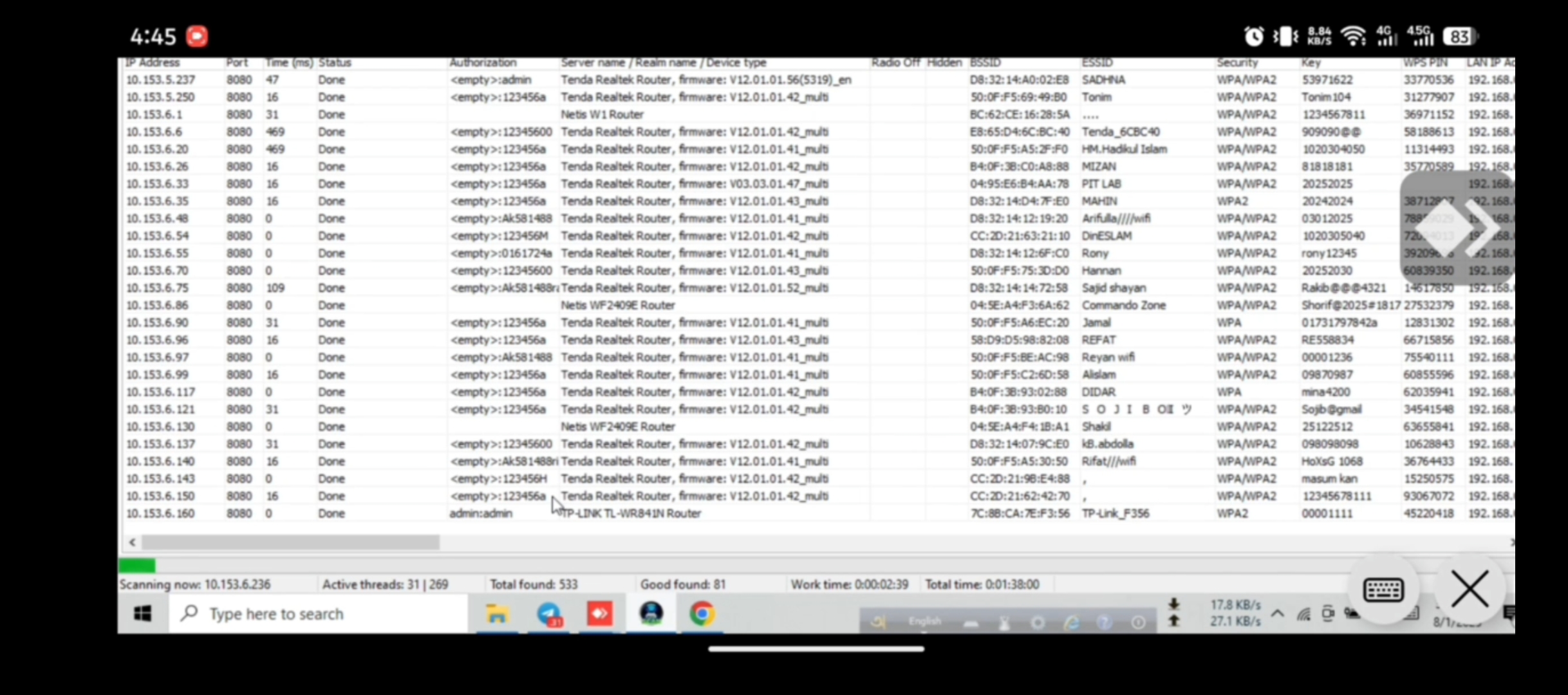The width and height of the screenshot is (1568, 695).
Task: Select the Commando Zone network
Action: pyautogui.click(x=1123, y=306)
